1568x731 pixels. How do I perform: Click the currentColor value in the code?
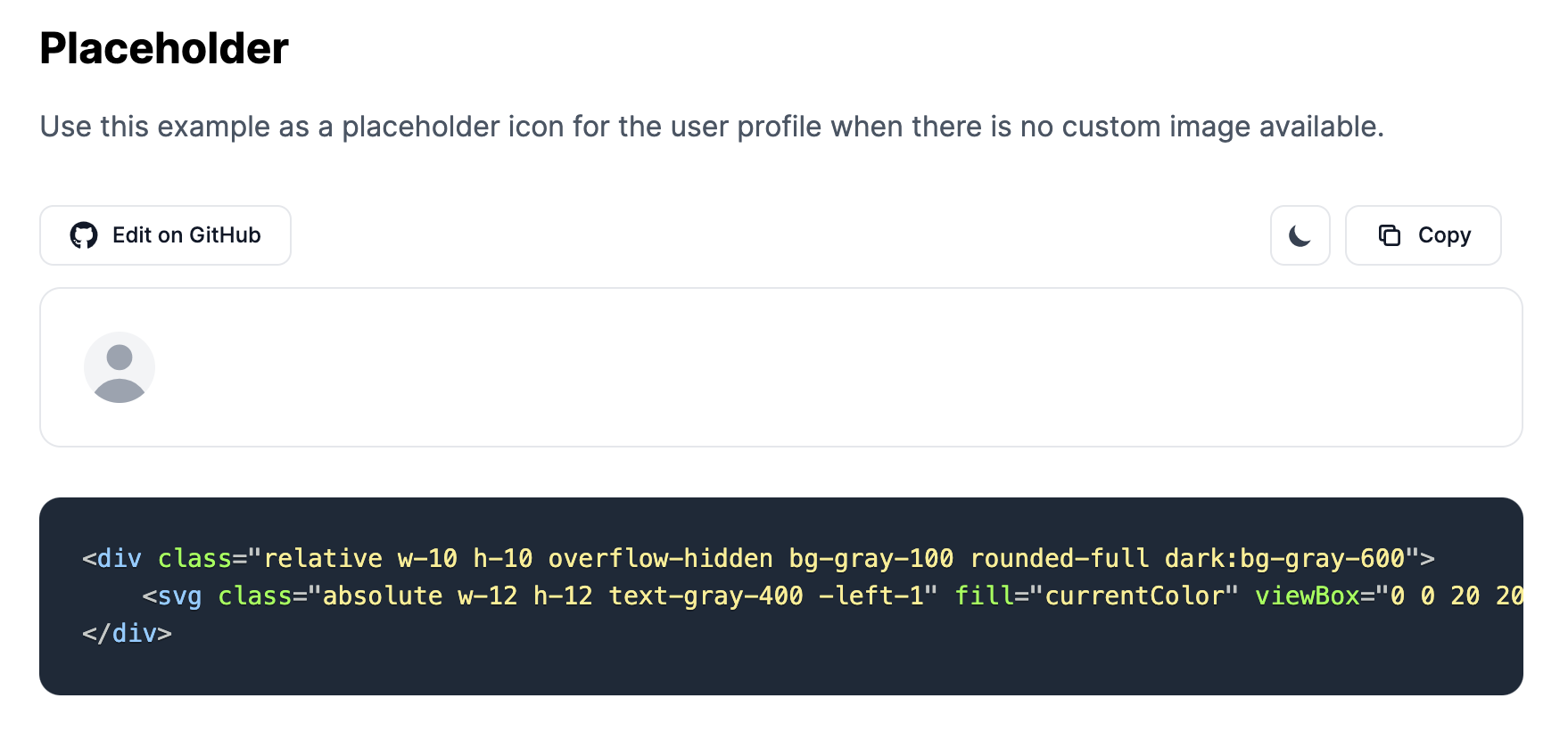tap(1135, 595)
